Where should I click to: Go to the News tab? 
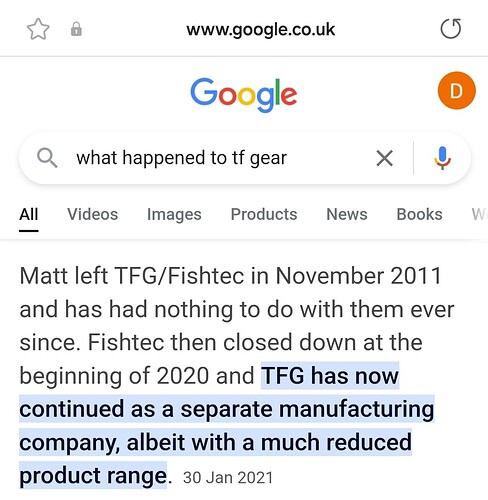coord(347,214)
